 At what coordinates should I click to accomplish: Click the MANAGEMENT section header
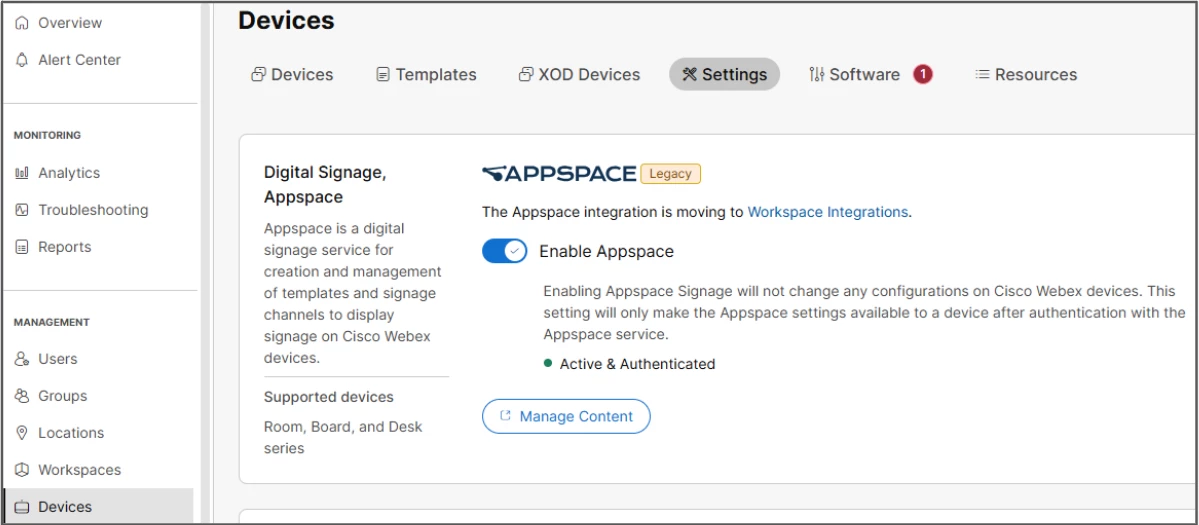51,322
